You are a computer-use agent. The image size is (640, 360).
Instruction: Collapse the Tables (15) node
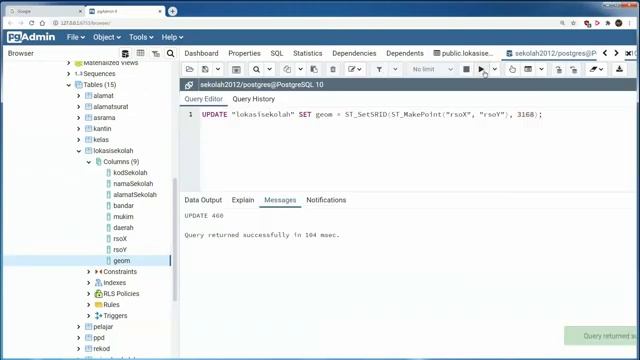pos(69,85)
